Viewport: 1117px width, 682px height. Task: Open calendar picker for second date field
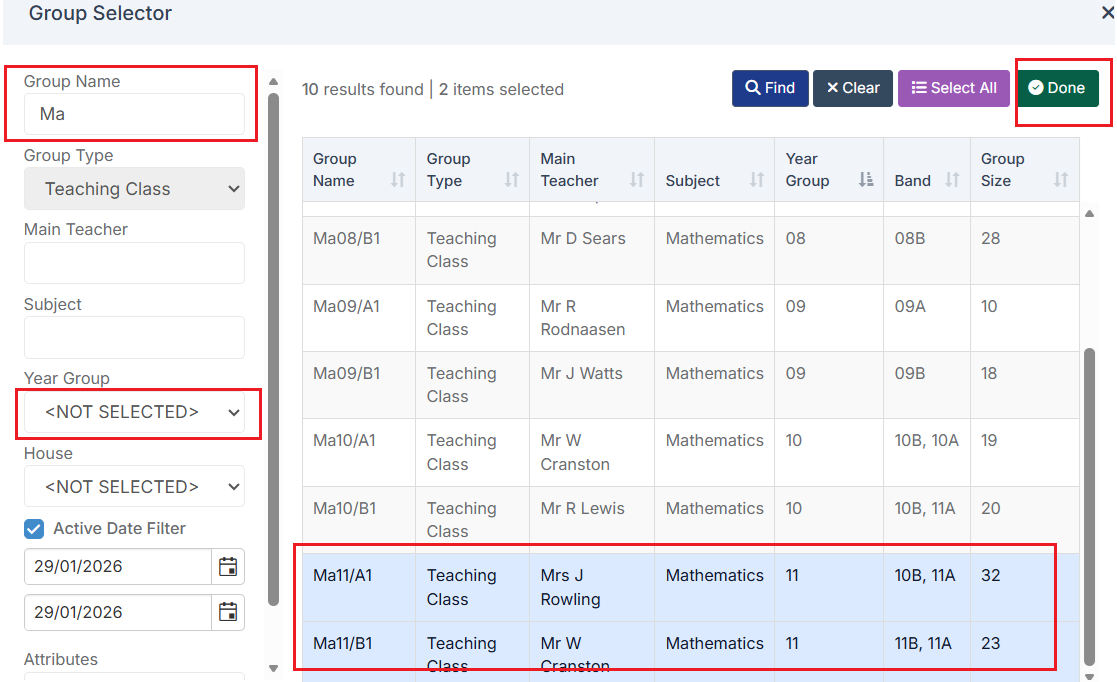(x=228, y=612)
